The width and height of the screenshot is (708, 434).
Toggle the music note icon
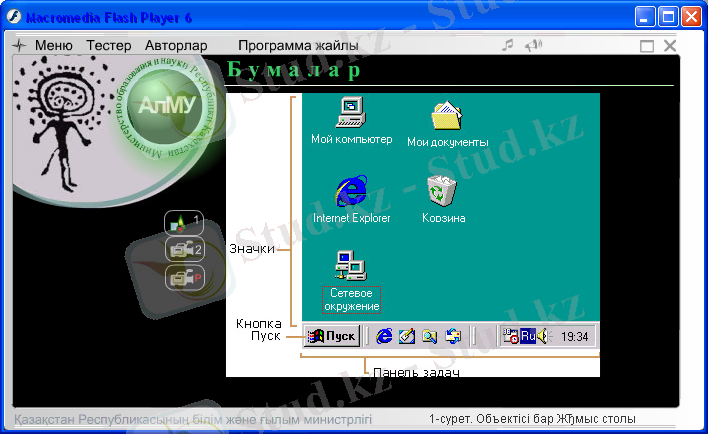click(x=508, y=45)
